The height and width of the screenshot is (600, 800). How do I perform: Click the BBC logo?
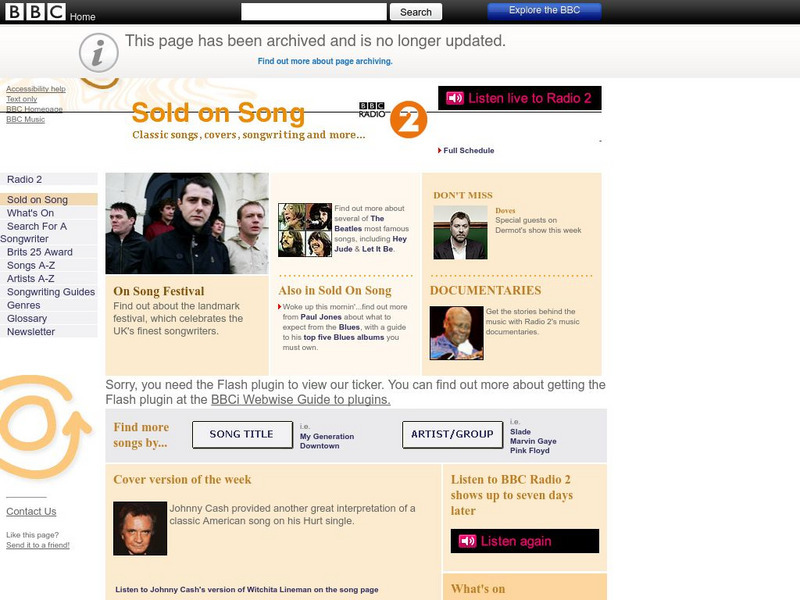[35, 11]
